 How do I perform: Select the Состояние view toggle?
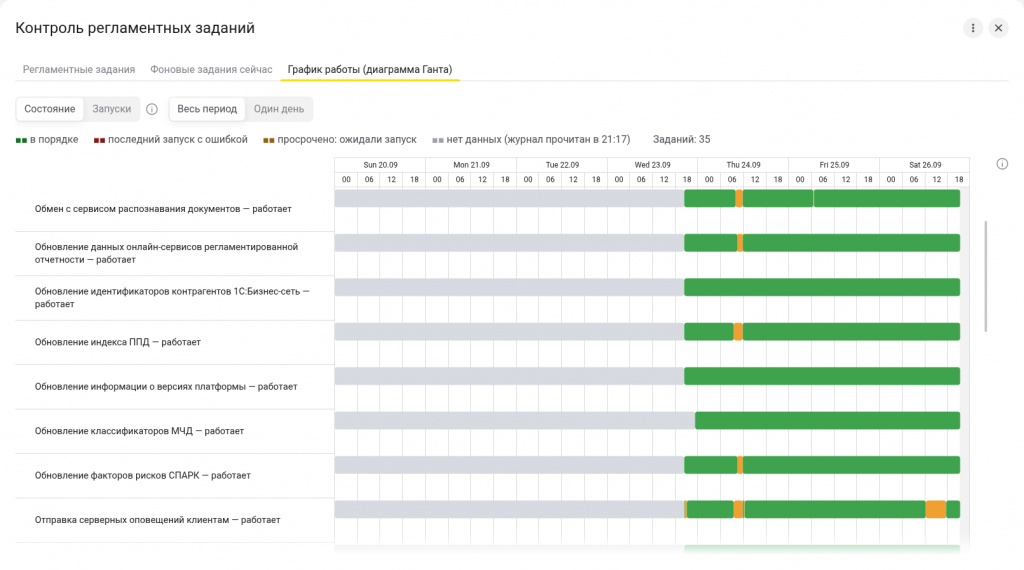50,109
